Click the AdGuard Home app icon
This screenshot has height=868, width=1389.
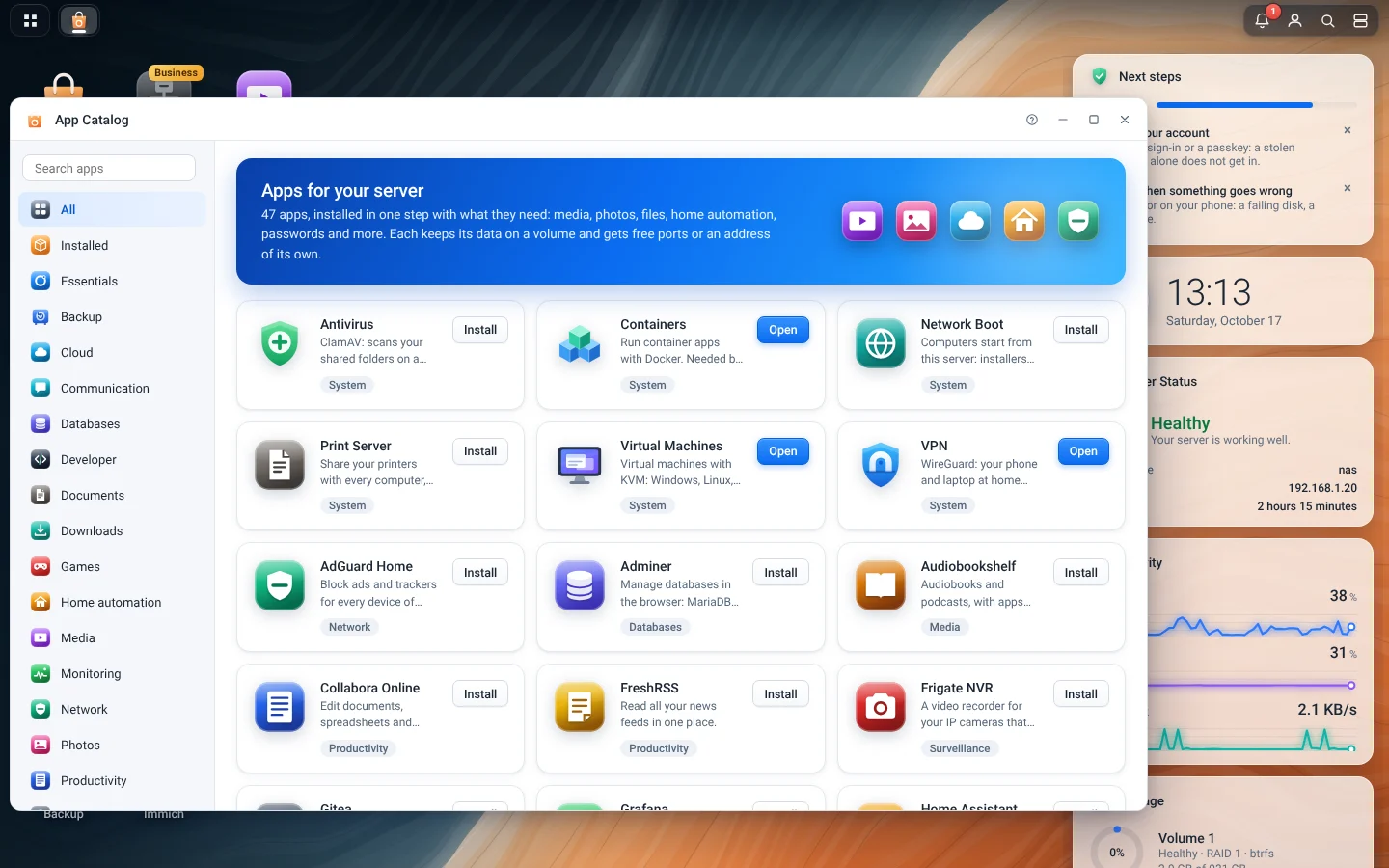pos(280,585)
